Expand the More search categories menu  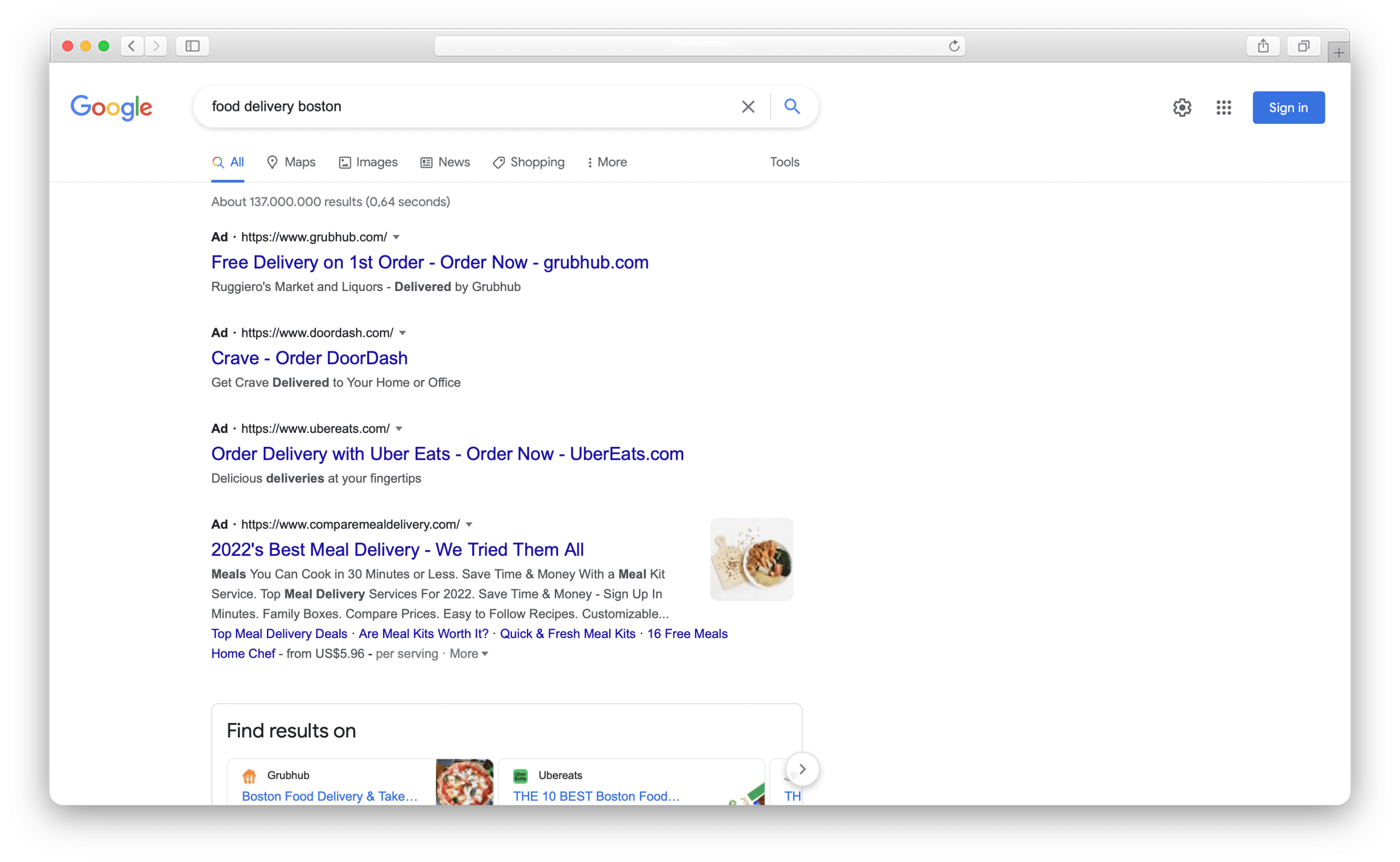(606, 162)
